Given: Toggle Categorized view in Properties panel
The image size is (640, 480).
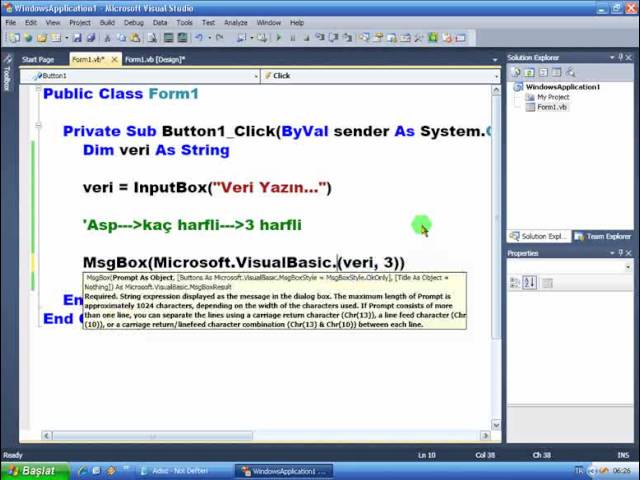Looking at the screenshot, I should [515, 283].
